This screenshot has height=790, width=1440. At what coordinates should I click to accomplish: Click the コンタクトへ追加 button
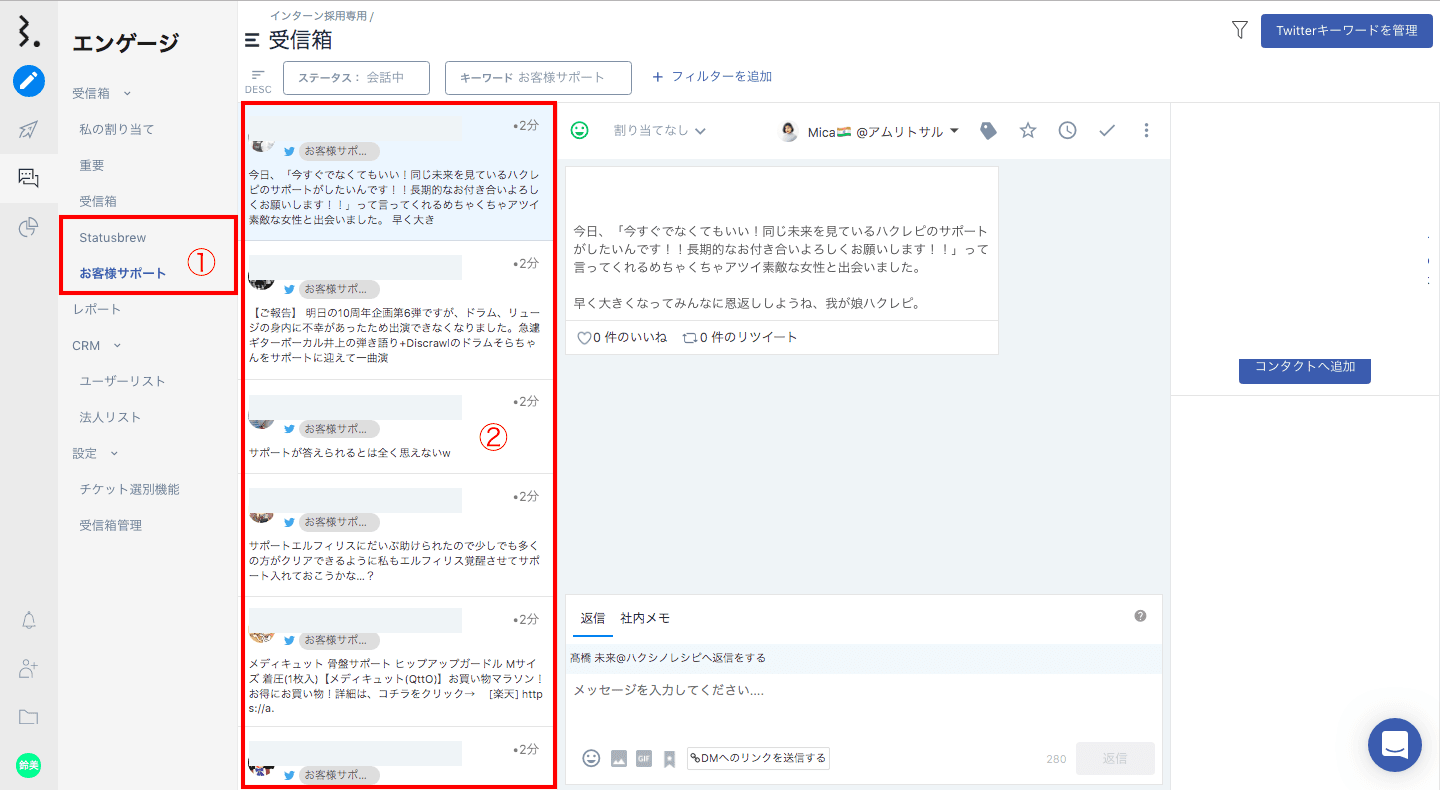[x=1304, y=367]
